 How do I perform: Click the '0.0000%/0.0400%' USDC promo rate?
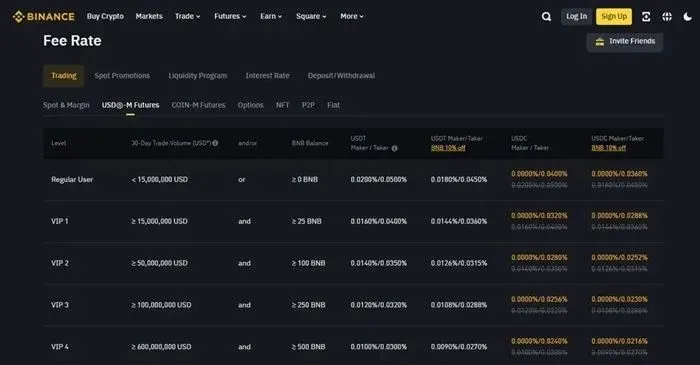coord(539,174)
